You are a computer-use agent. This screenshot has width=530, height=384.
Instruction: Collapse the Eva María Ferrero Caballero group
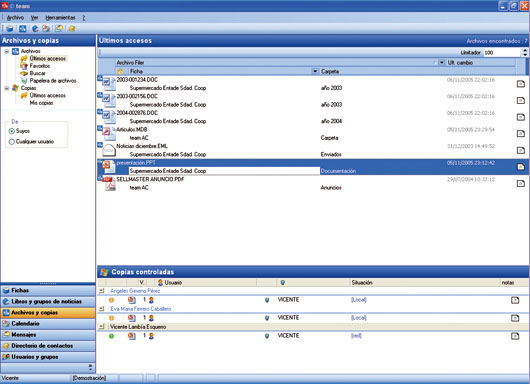tap(101, 309)
